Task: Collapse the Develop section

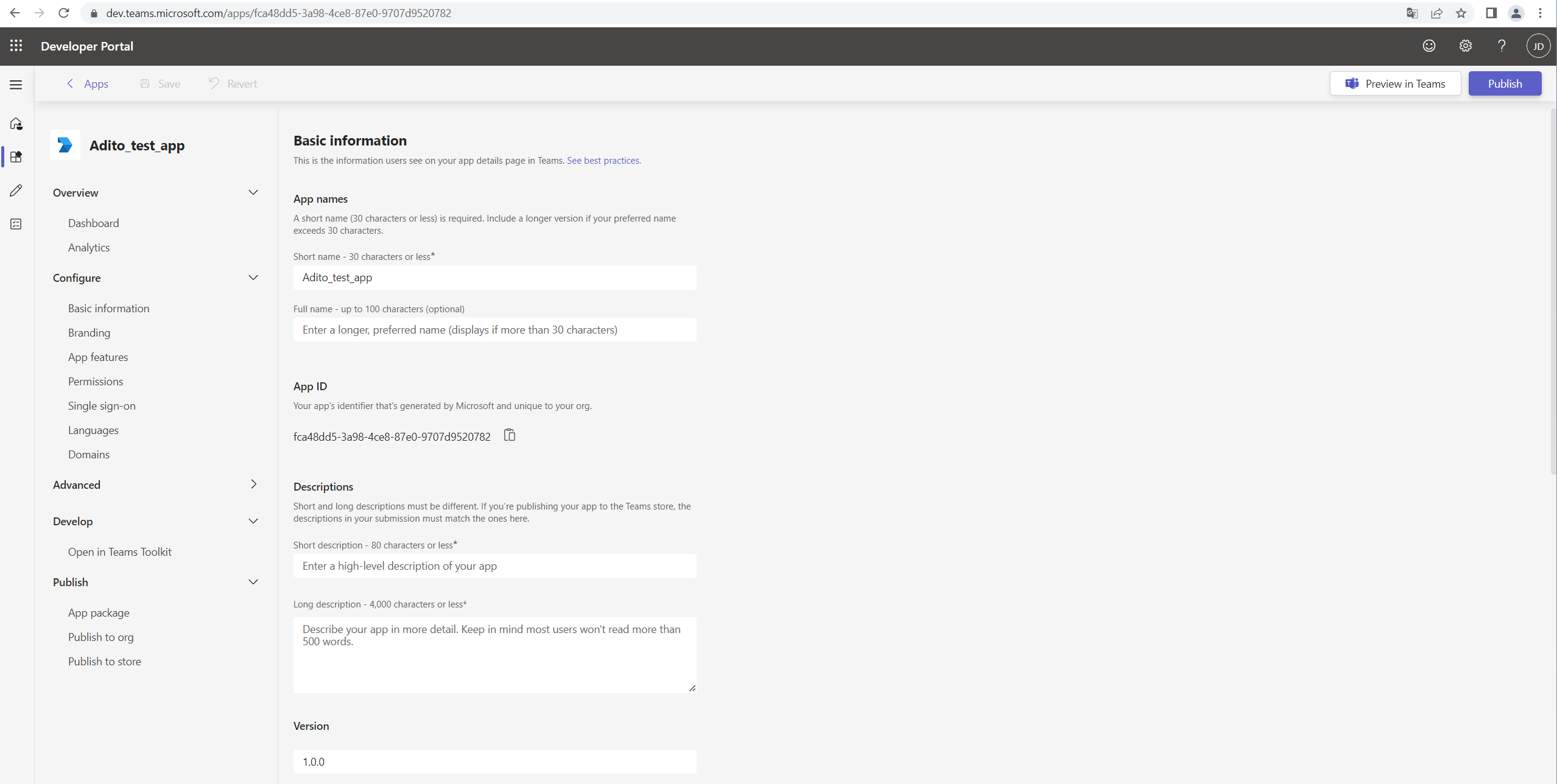Action: click(x=253, y=521)
